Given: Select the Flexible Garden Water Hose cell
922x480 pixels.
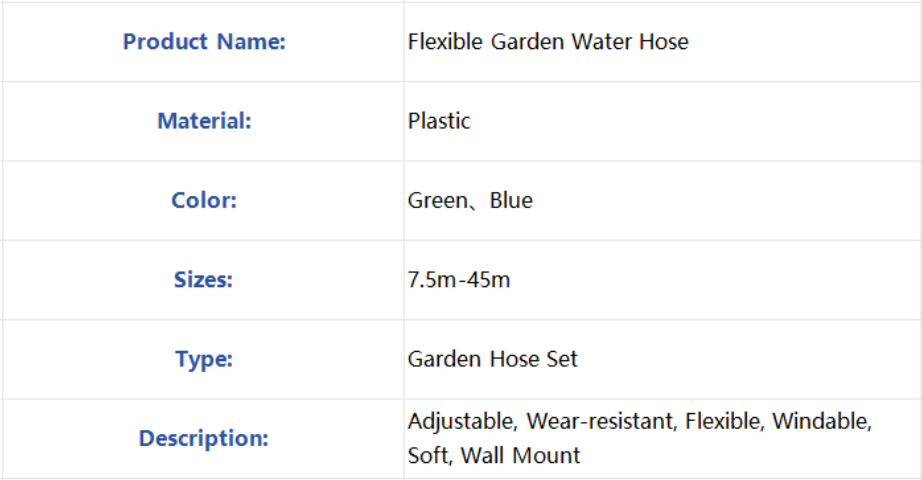Looking at the screenshot, I should [663, 42].
